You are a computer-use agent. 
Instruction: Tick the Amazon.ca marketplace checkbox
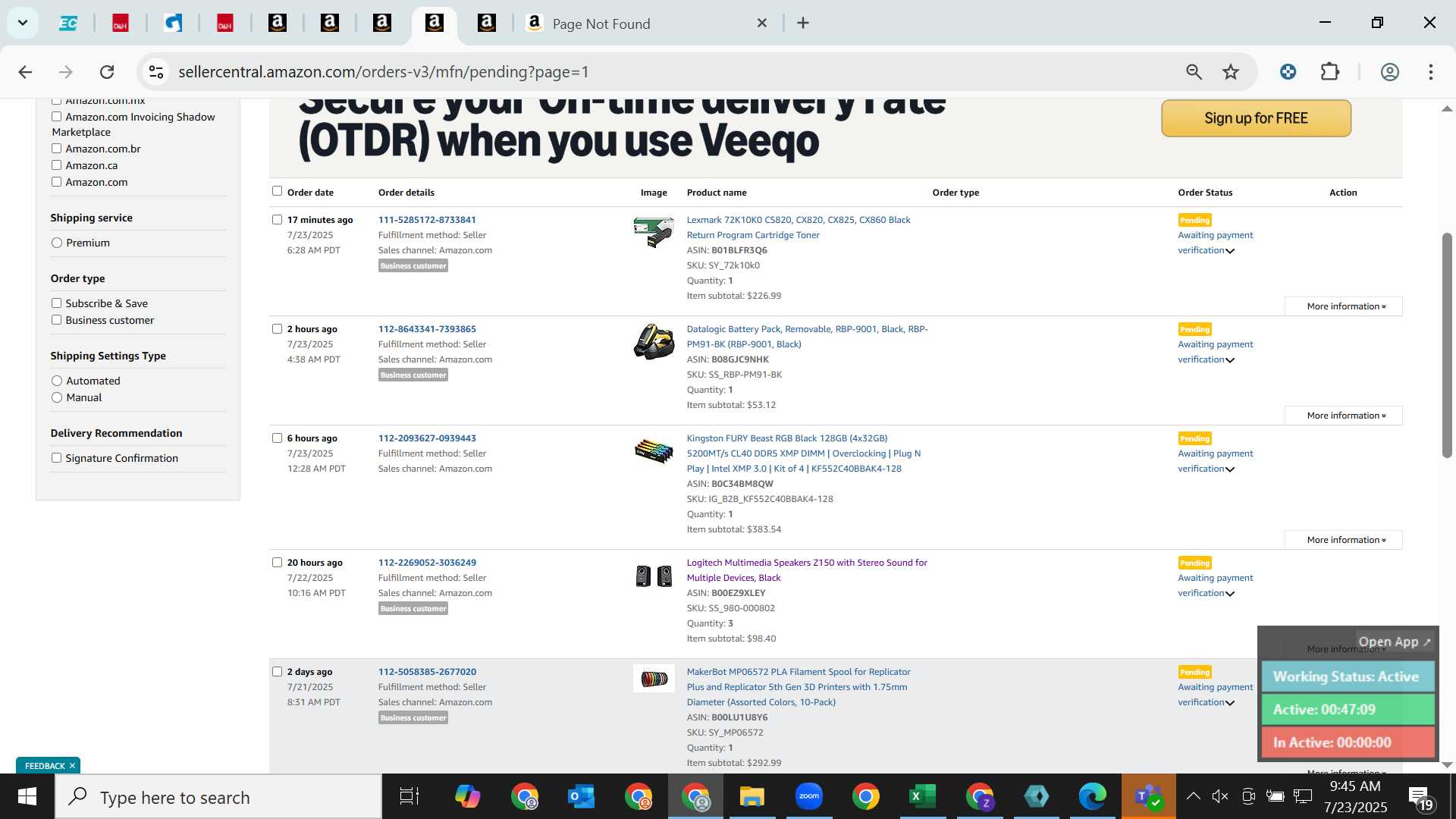click(56, 165)
